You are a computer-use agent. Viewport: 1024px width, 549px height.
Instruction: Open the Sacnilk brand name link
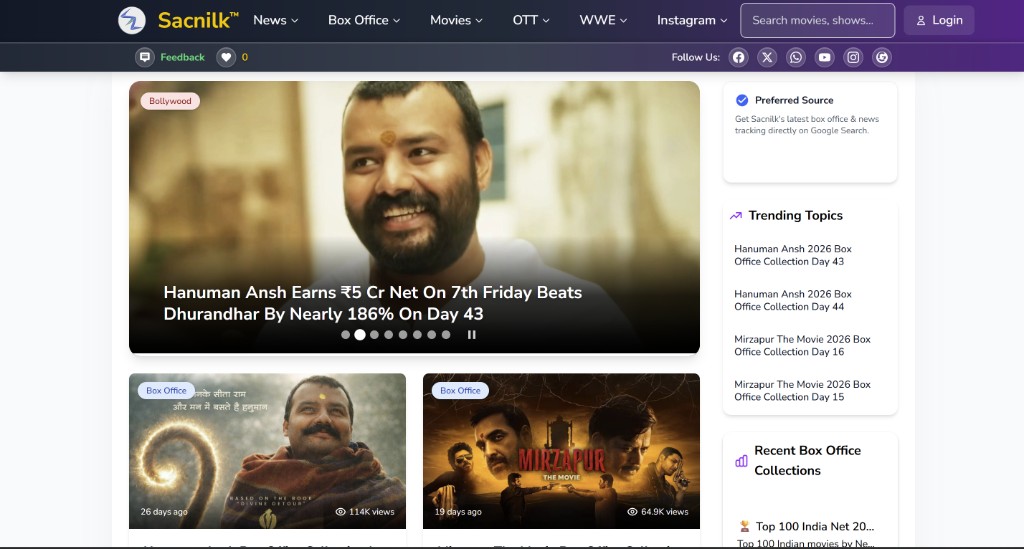tap(198, 20)
